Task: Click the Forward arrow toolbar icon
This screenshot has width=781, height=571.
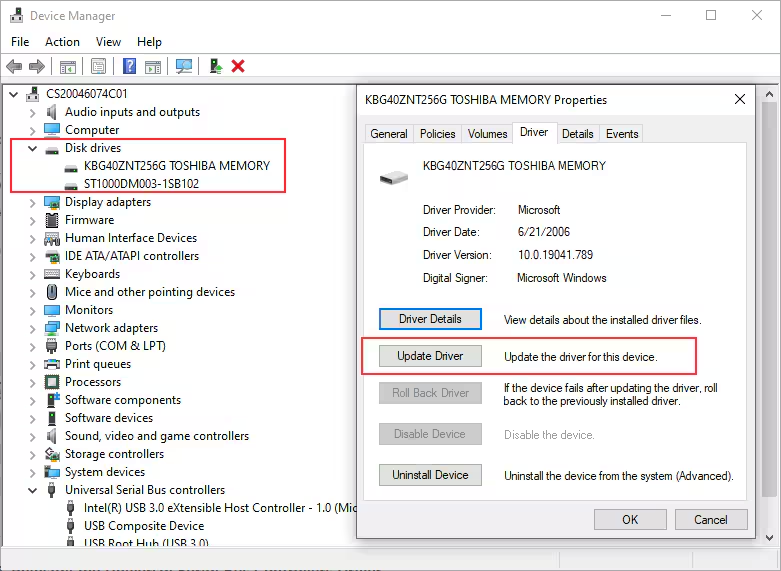Action: (x=37, y=66)
